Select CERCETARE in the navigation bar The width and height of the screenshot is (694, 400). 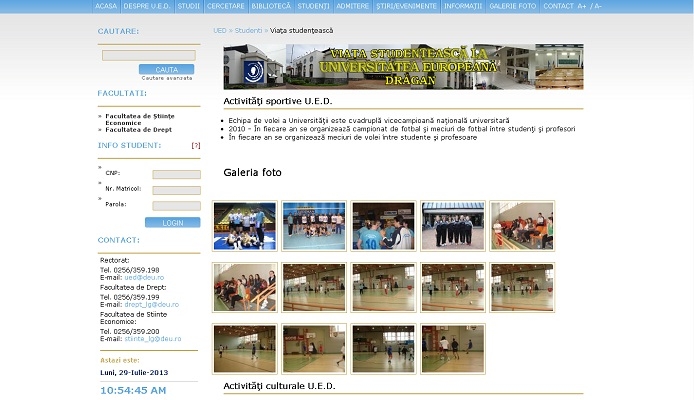coord(226,6)
